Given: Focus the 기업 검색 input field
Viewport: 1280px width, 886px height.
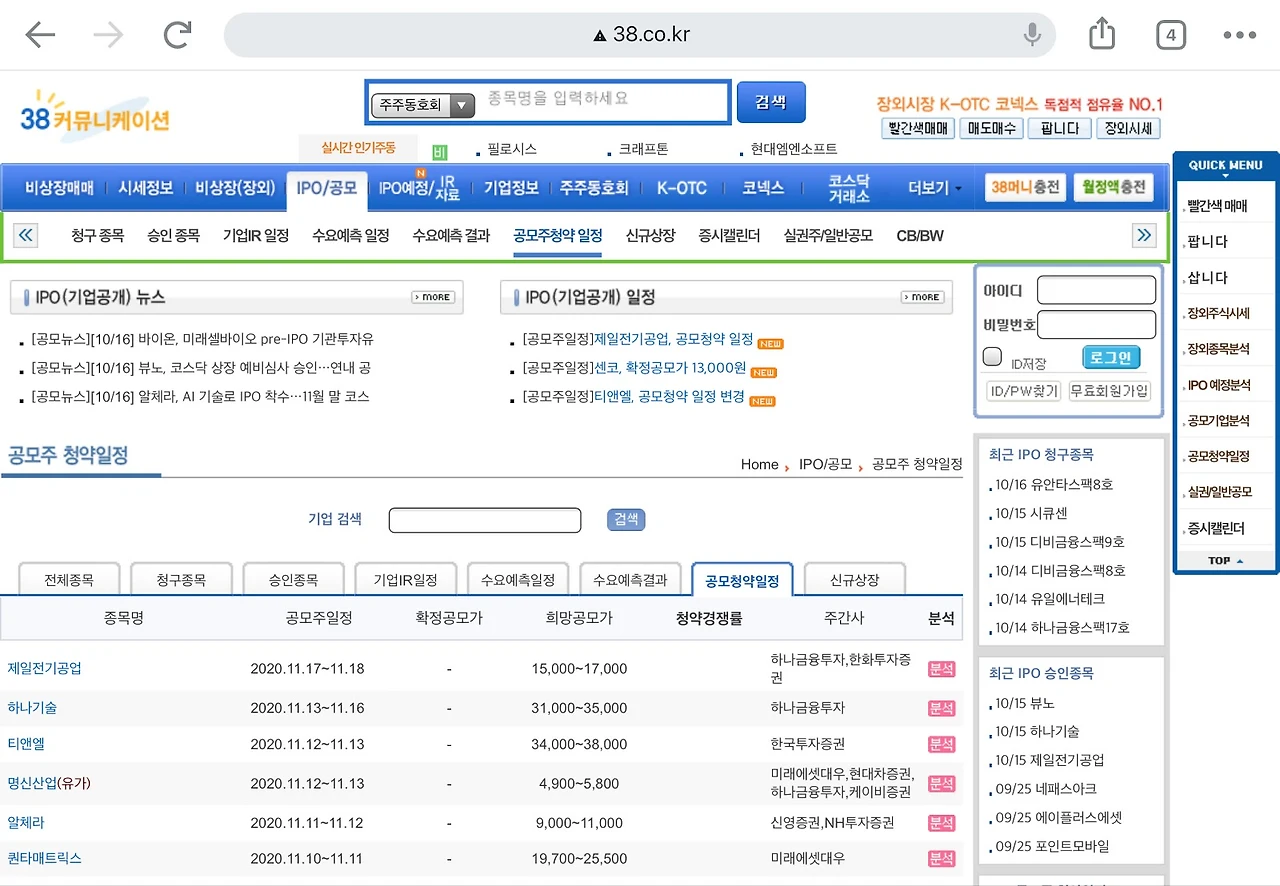Looking at the screenshot, I should [485, 520].
